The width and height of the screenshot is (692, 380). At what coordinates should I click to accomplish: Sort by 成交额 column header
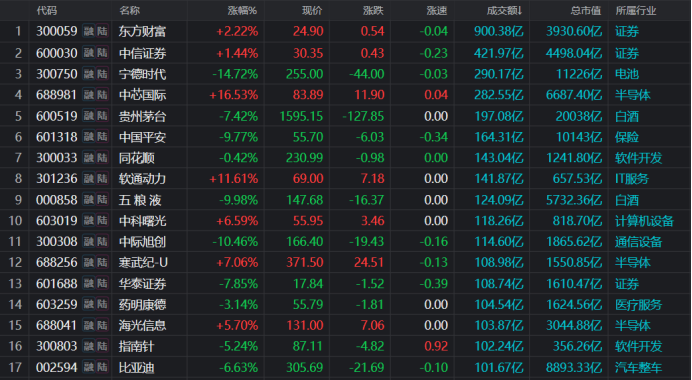(504, 11)
